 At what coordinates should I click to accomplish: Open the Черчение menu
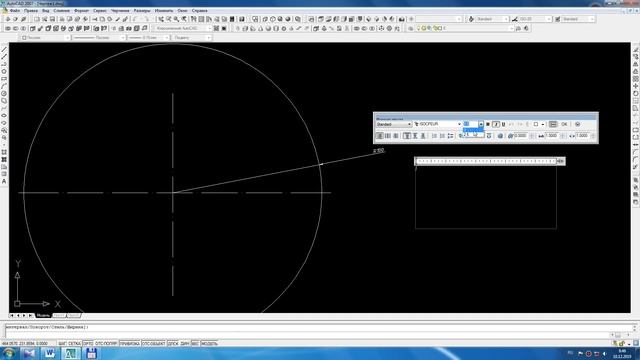click(120, 11)
